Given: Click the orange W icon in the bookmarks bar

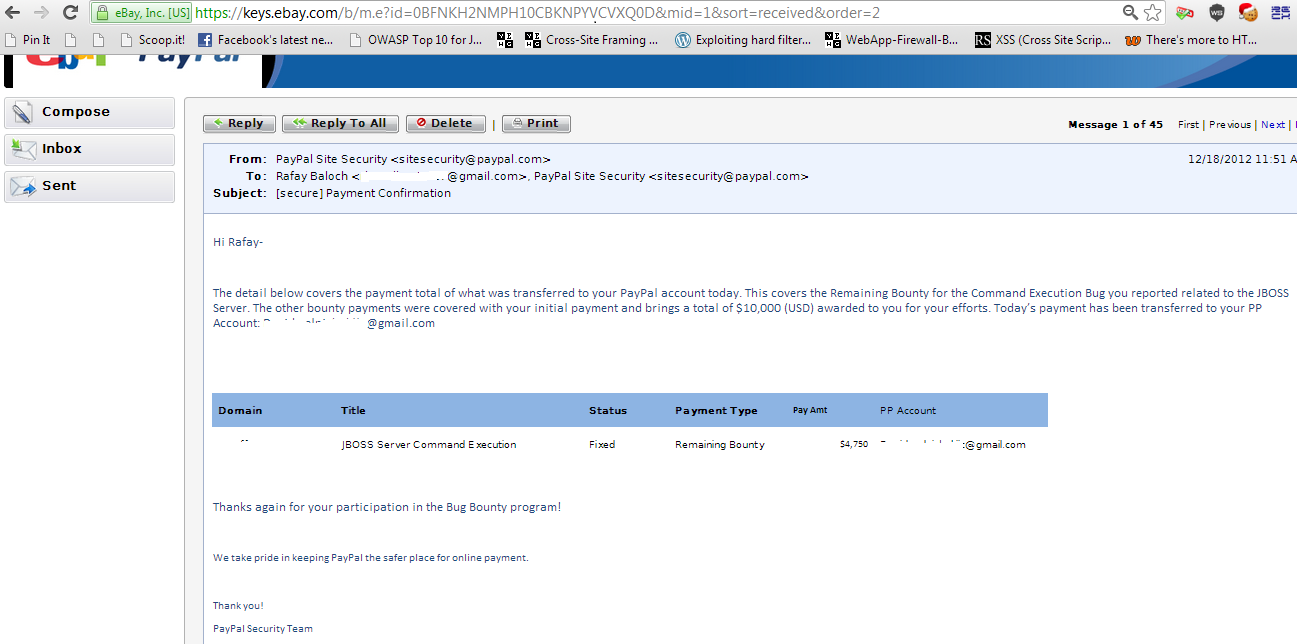Looking at the screenshot, I should pyautogui.click(x=1133, y=40).
